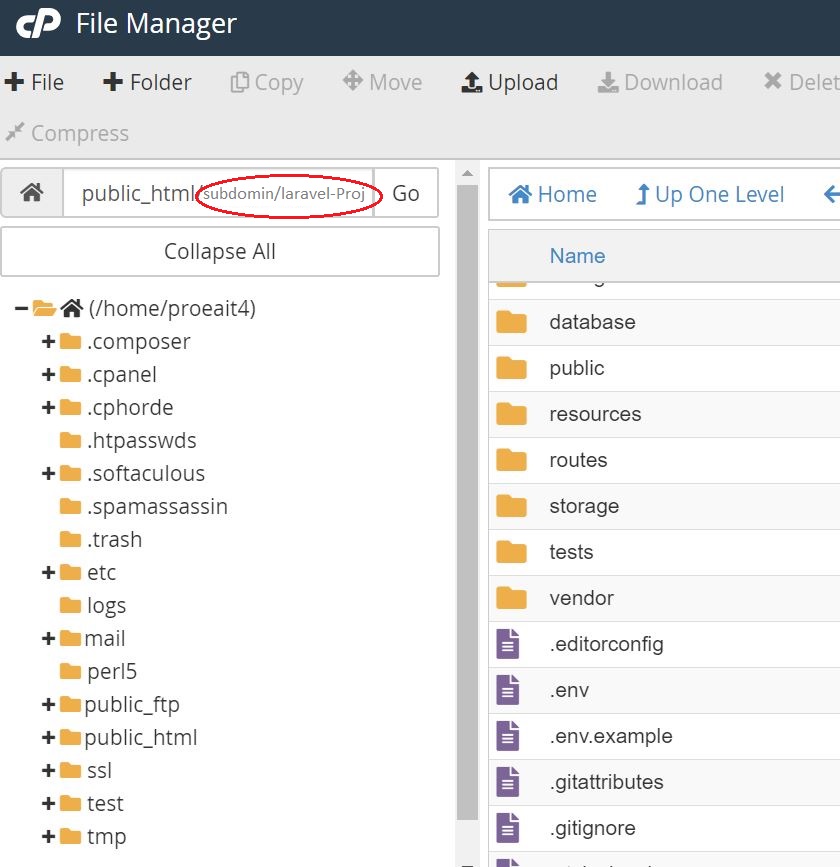
Task: Click the tree panel scrollbar up arrow
Action: click(467, 173)
